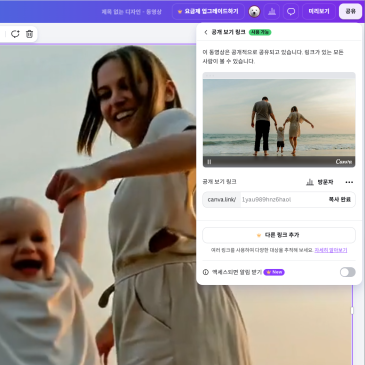Click the 미리보기 preview button
The height and width of the screenshot is (365, 365).
[319, 12]
